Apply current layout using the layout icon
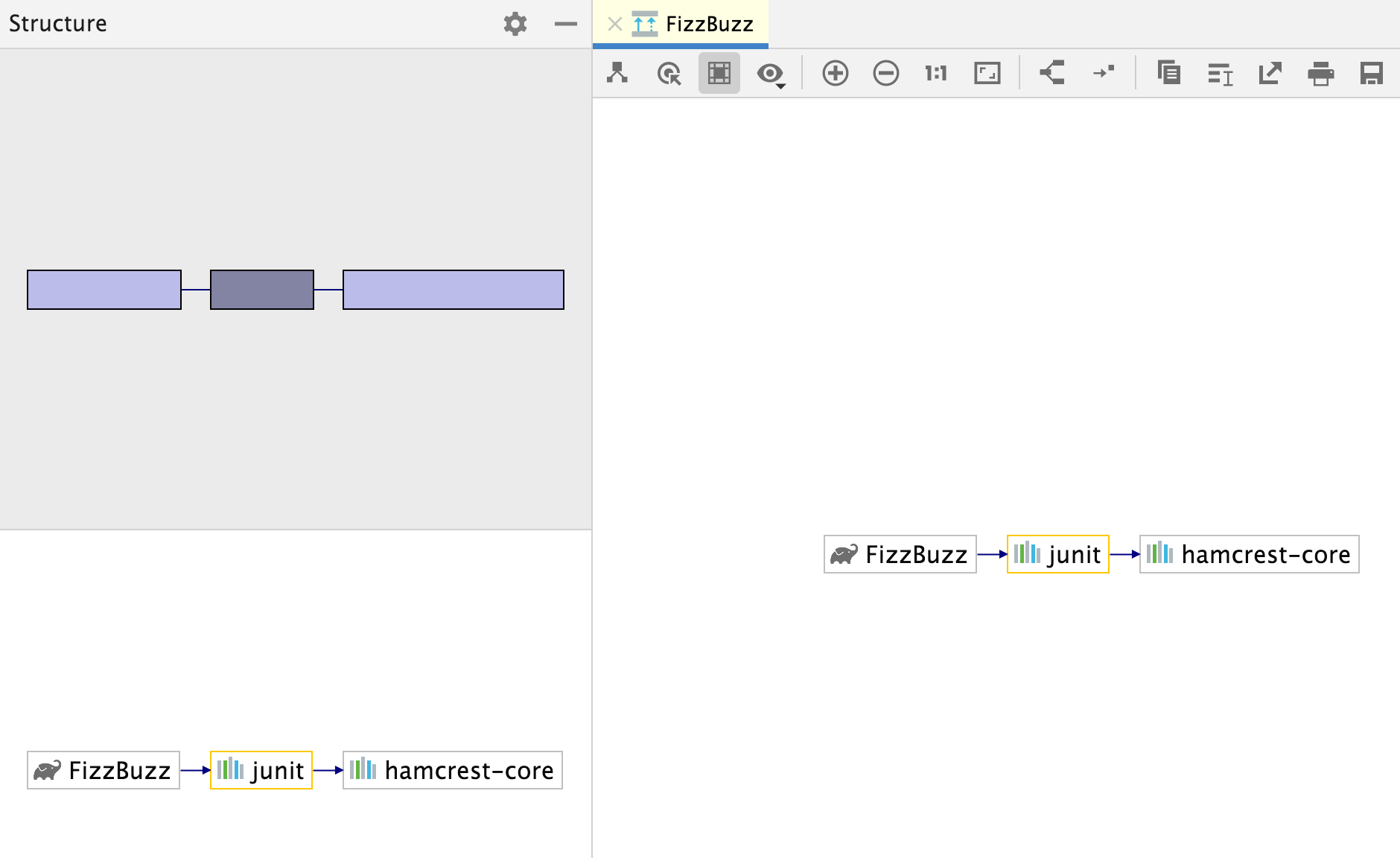The image size is (1400, 858). pyautogui.click(x=1052, y=73)
